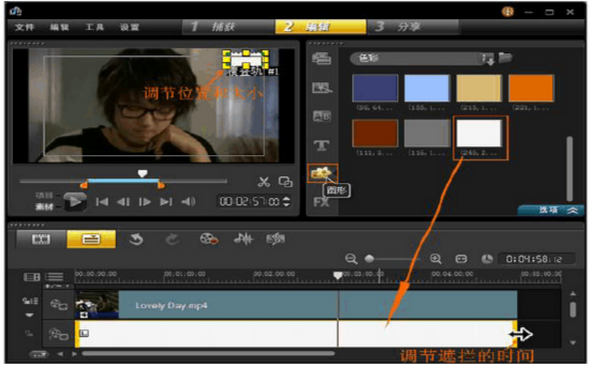Screen dimensions: 591x370
Task: Jump to start of clip
Action: pos(102,202)
